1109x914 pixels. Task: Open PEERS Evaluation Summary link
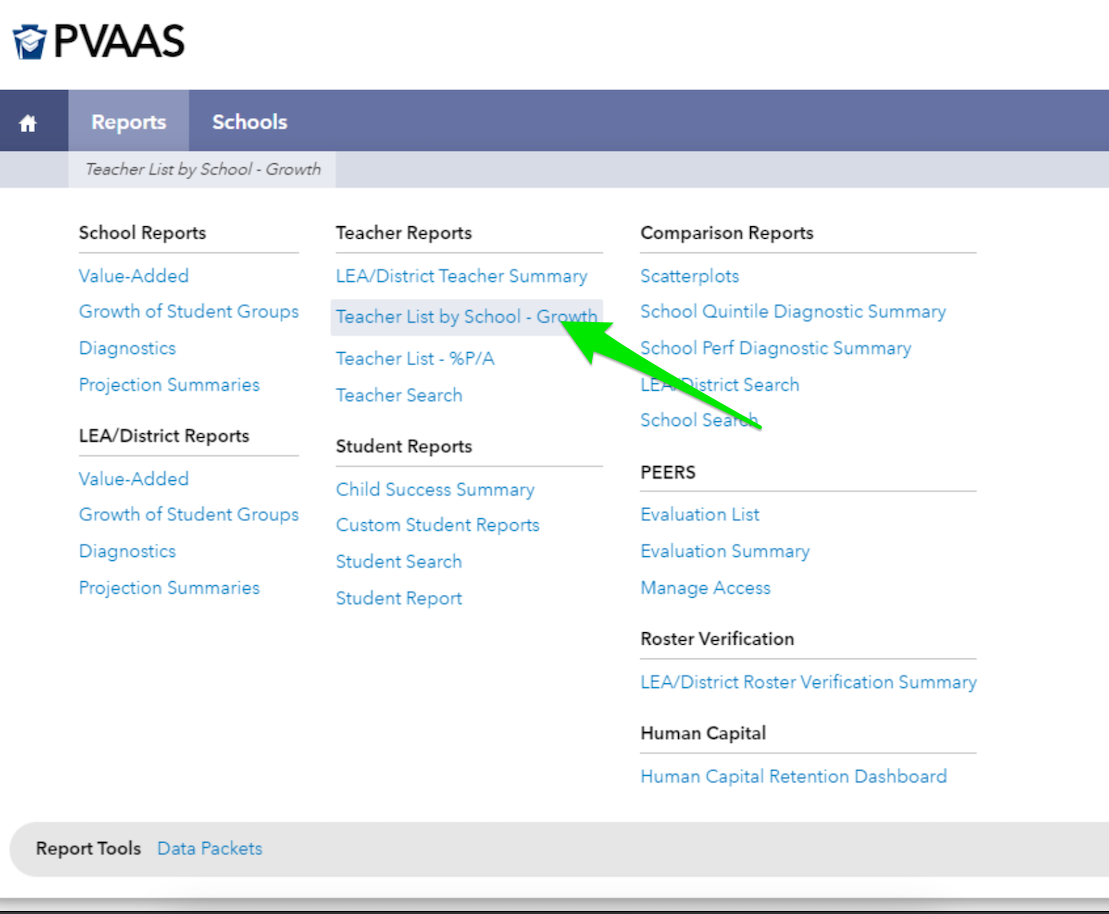pyautogui.click(x=725, y=551)
